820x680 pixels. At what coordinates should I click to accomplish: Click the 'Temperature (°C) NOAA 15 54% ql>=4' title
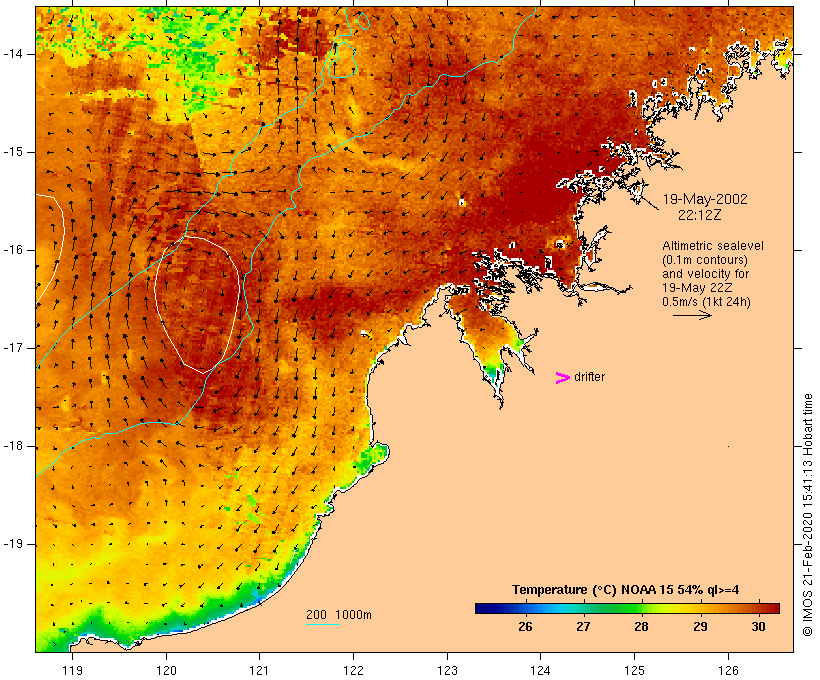point(625,590)
